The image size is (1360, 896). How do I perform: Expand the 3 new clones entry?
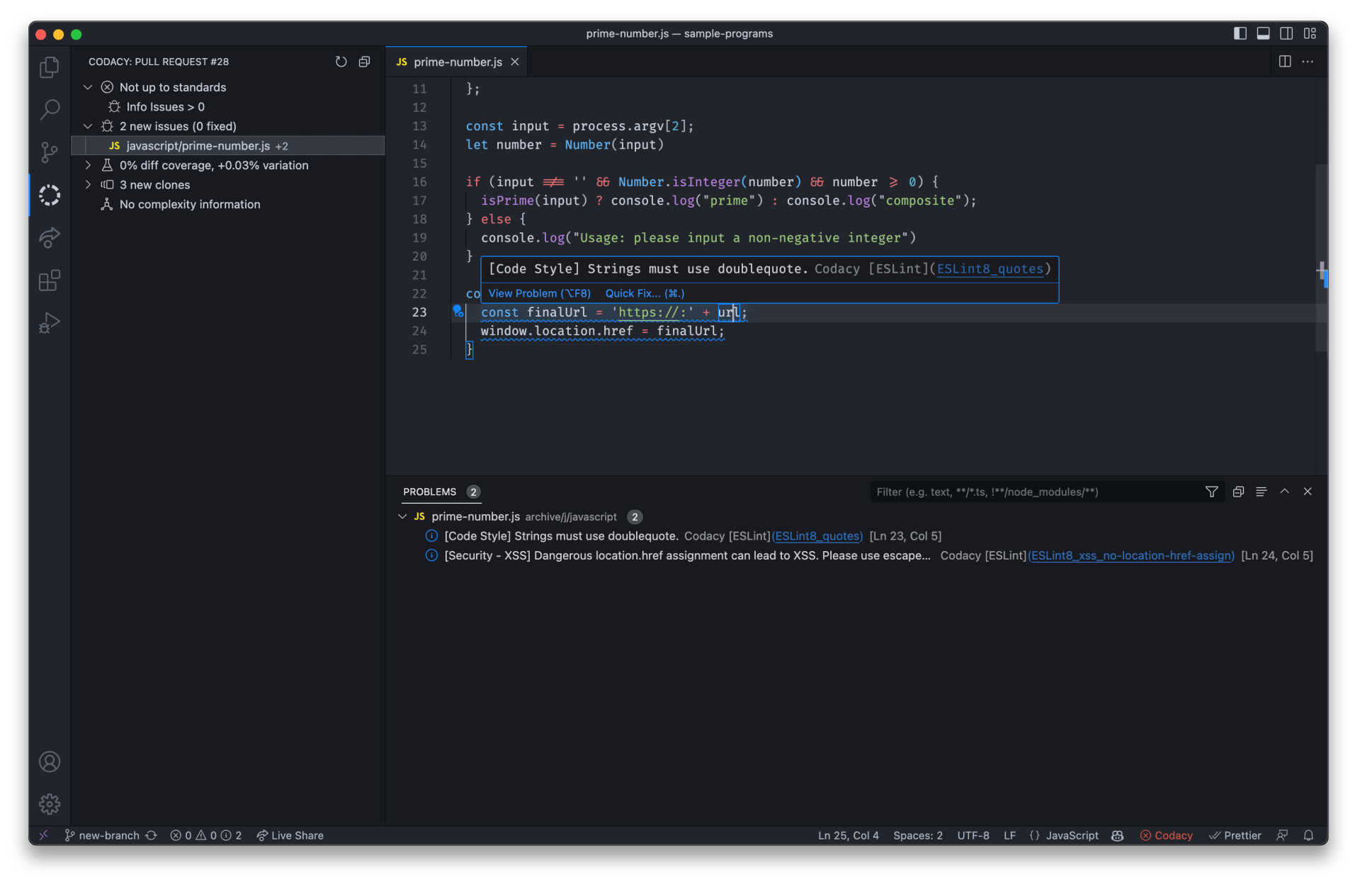point(87,184)
